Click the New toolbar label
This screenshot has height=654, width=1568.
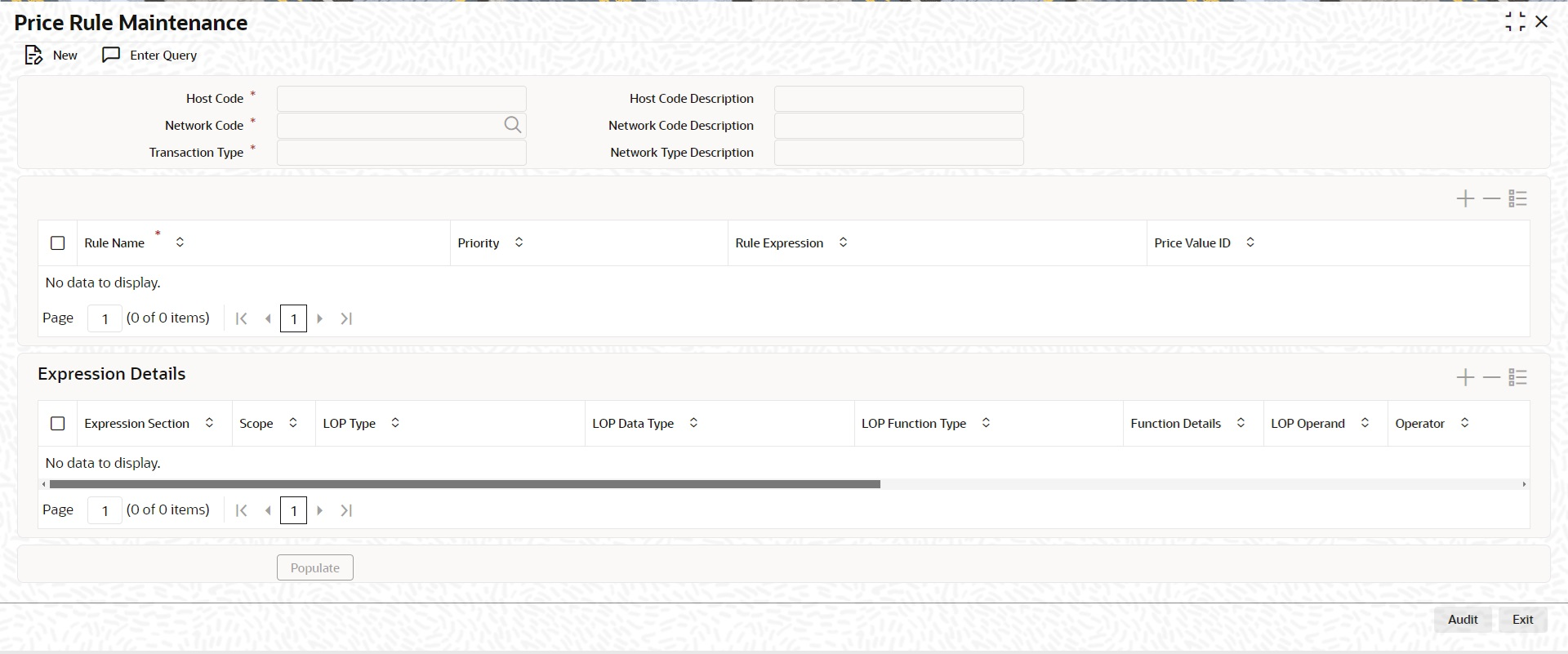point(65,56)
